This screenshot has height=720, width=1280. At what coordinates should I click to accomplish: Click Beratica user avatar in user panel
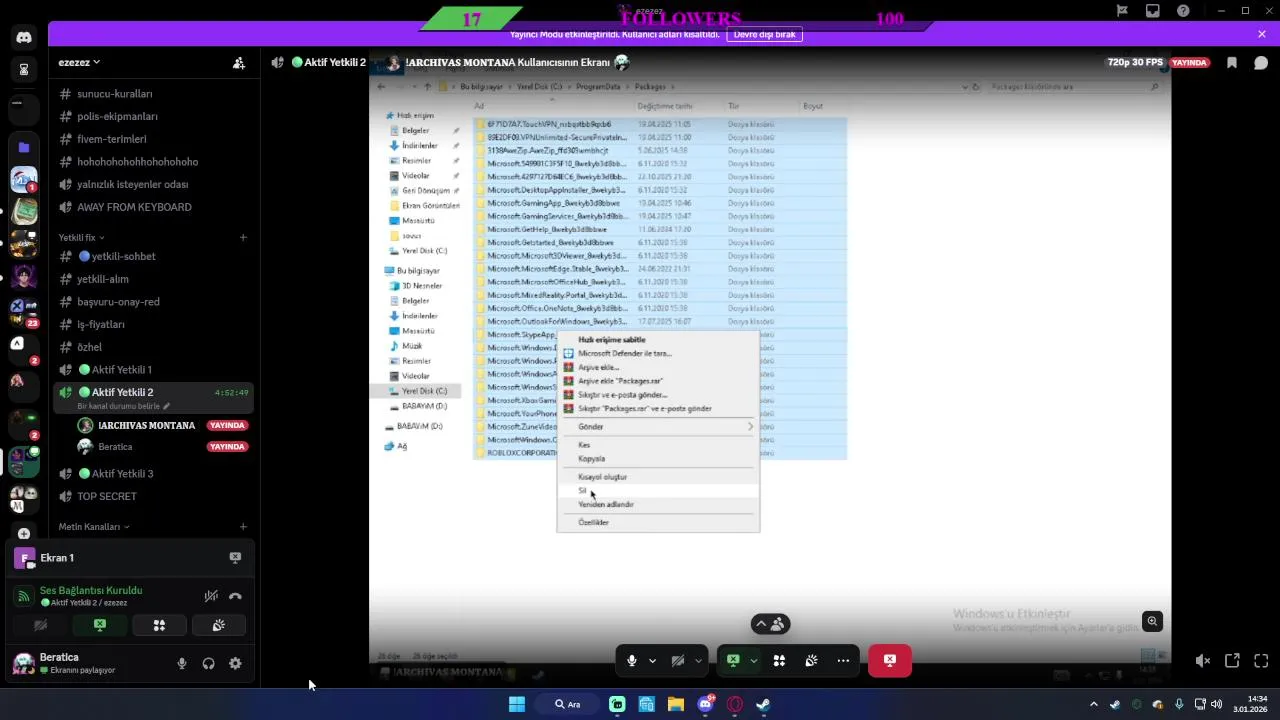point(23,663)
